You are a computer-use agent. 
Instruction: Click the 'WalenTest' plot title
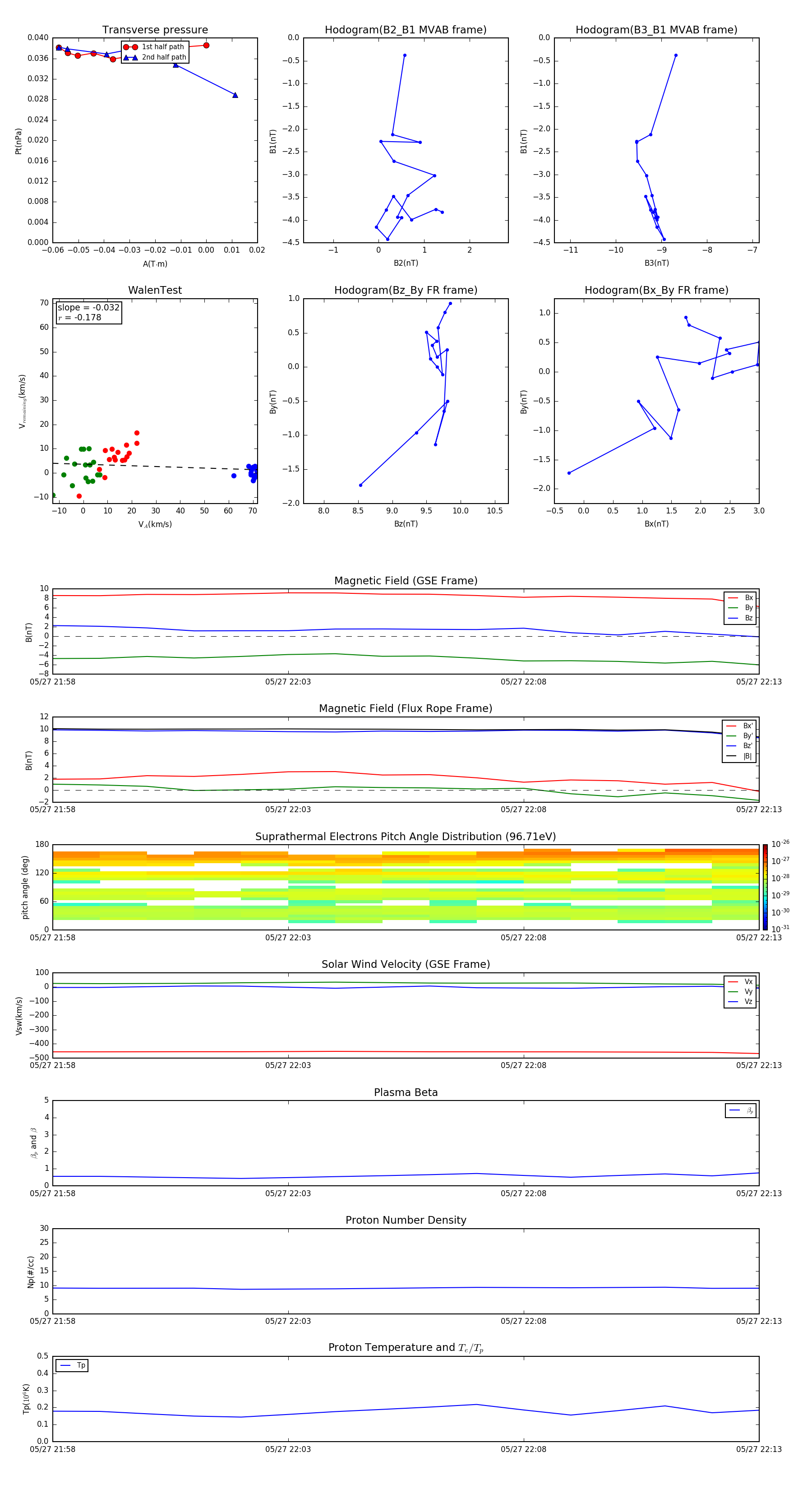coord(155,290)
